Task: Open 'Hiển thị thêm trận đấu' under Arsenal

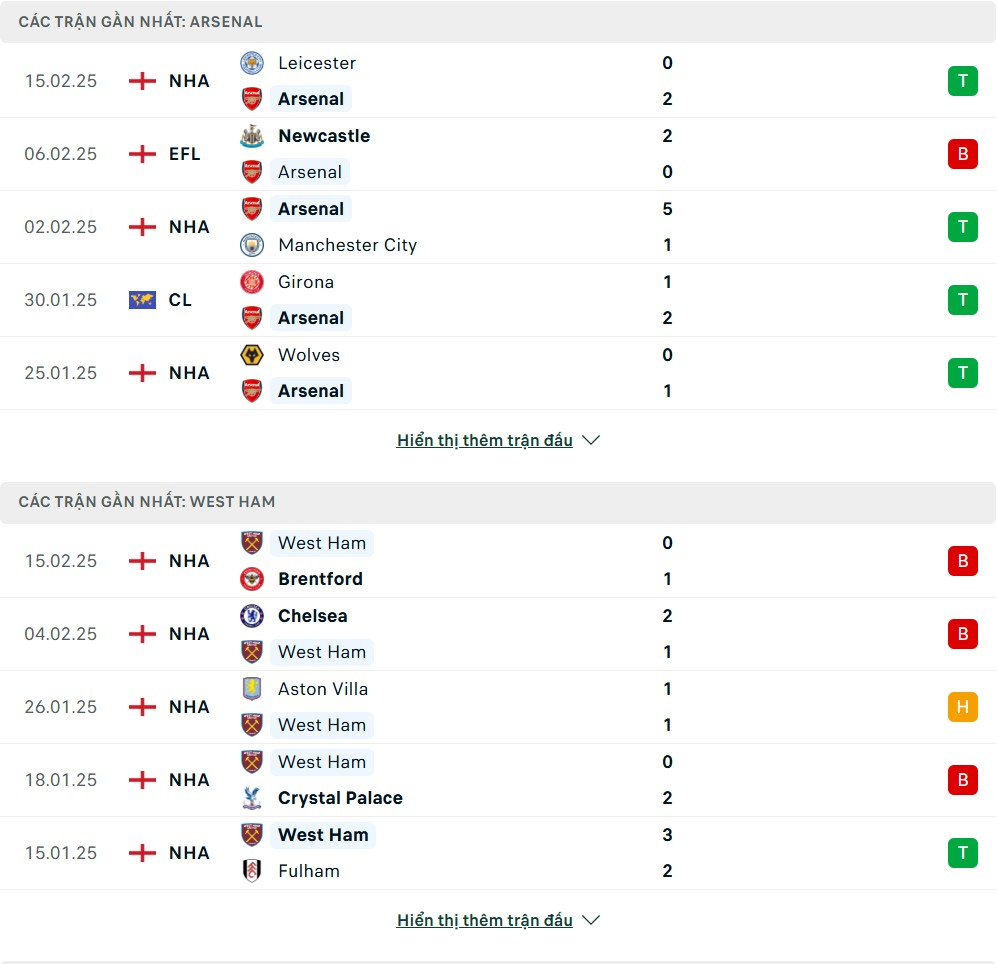Action: point(485,440)
